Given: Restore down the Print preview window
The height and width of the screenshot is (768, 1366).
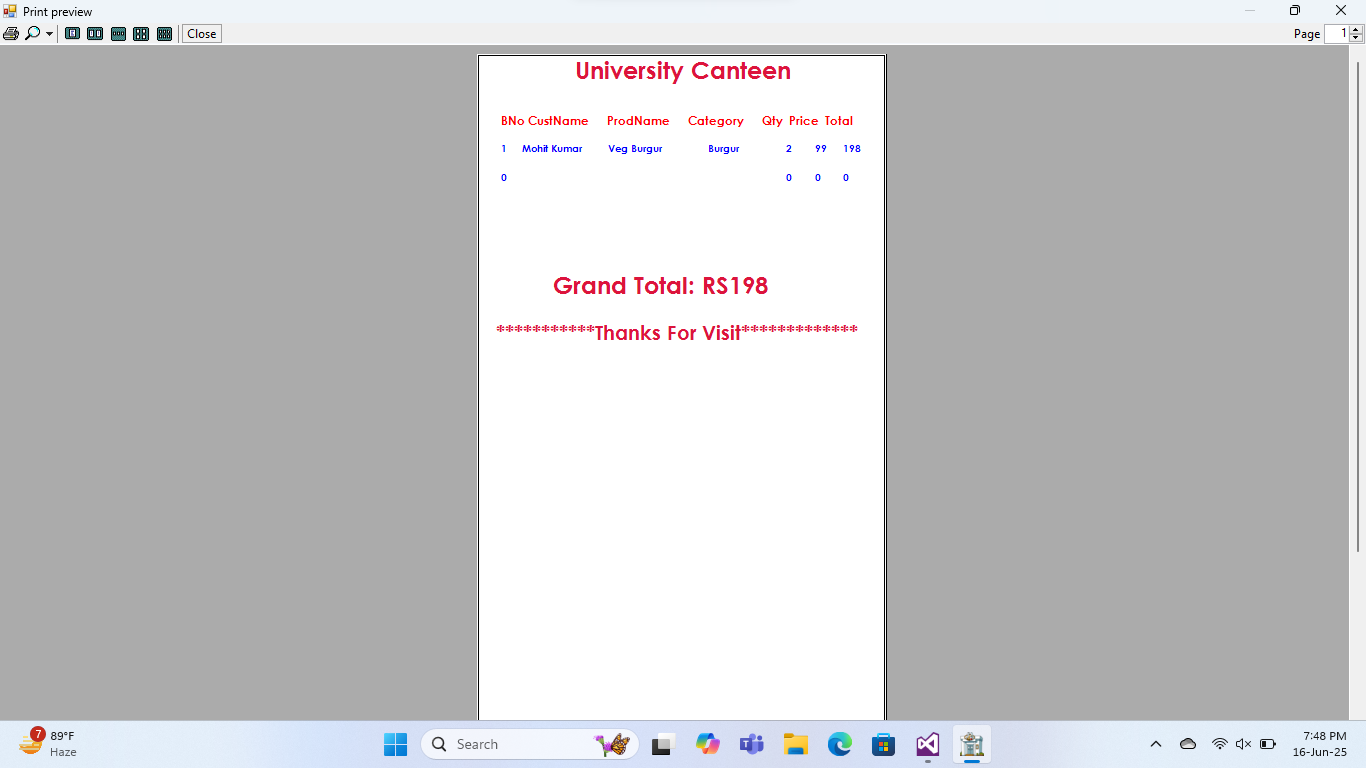Looking at the screenshot, I should tap(1295, 11).
